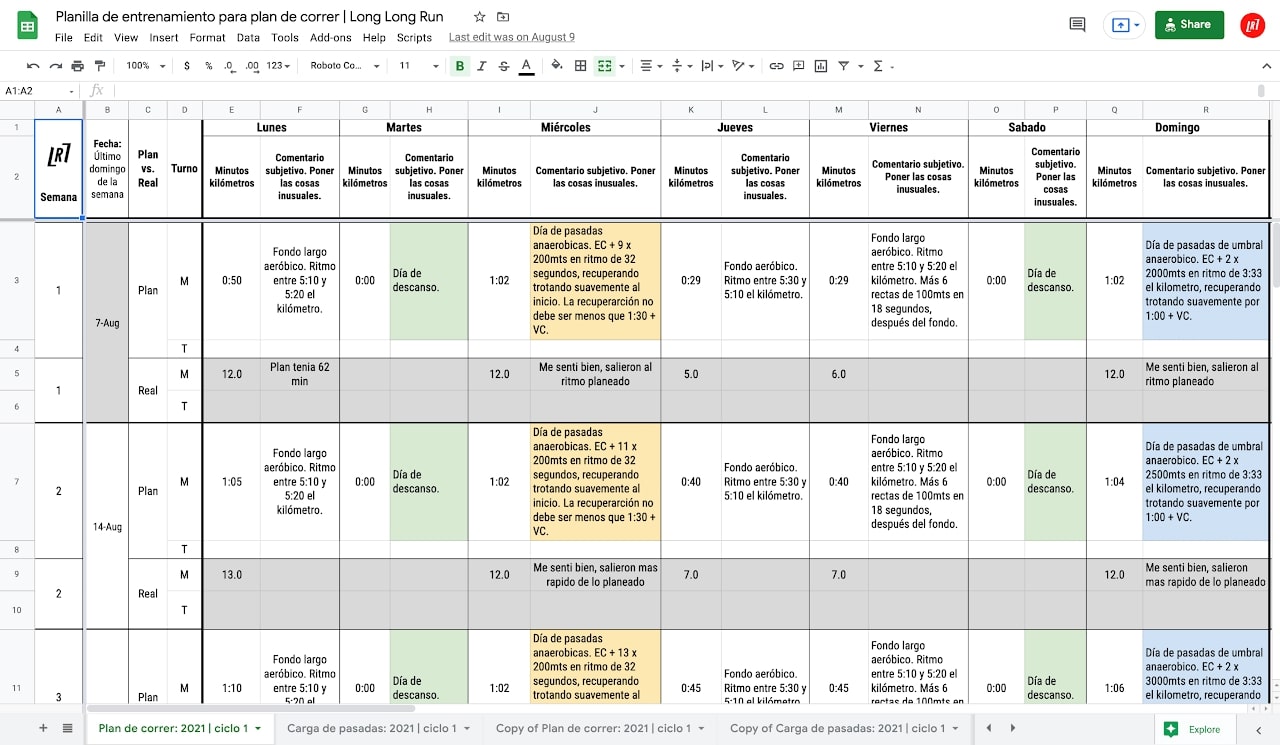Select the paint format tool
The image size is (1280, 745).
(99, 66)
